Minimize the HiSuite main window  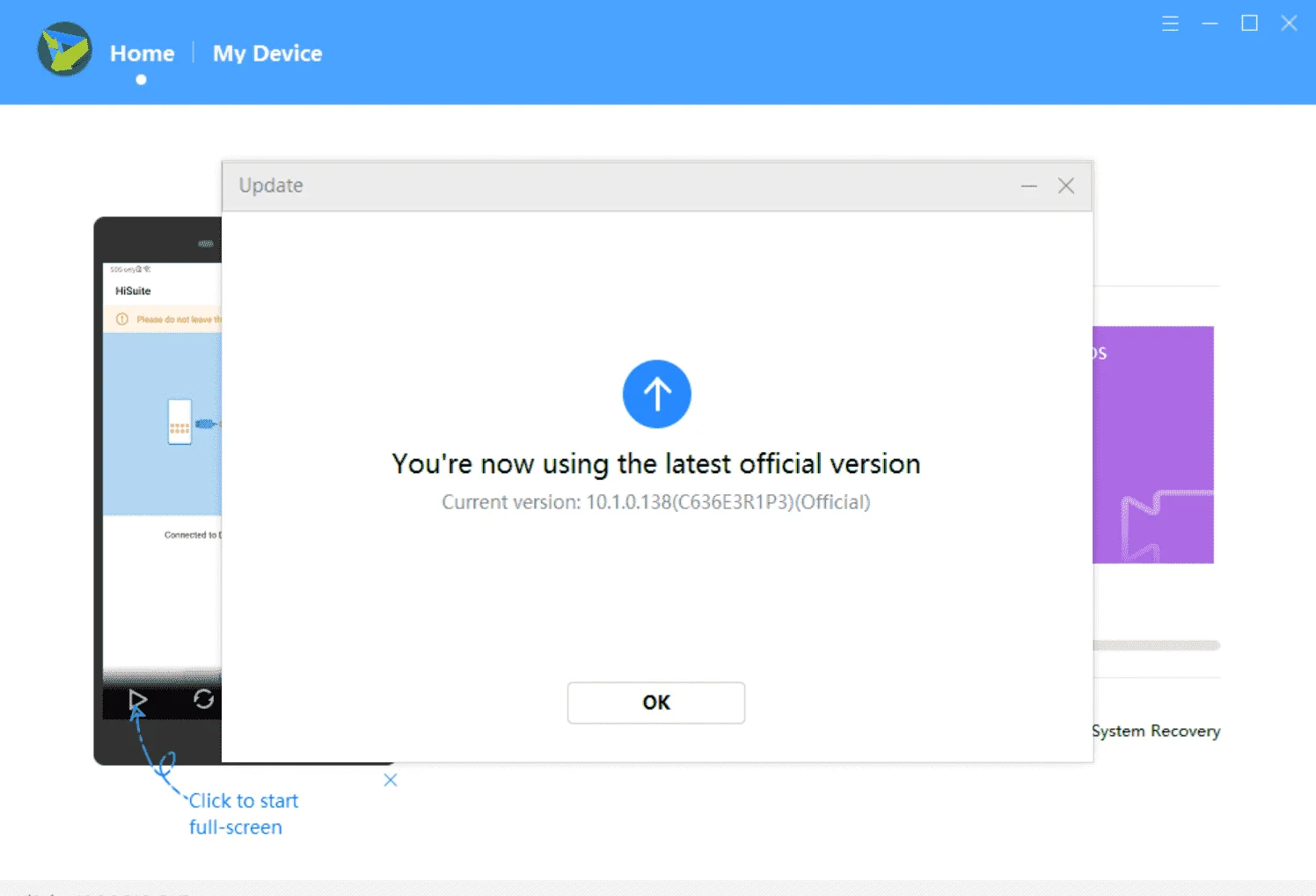click(1210, 24)
